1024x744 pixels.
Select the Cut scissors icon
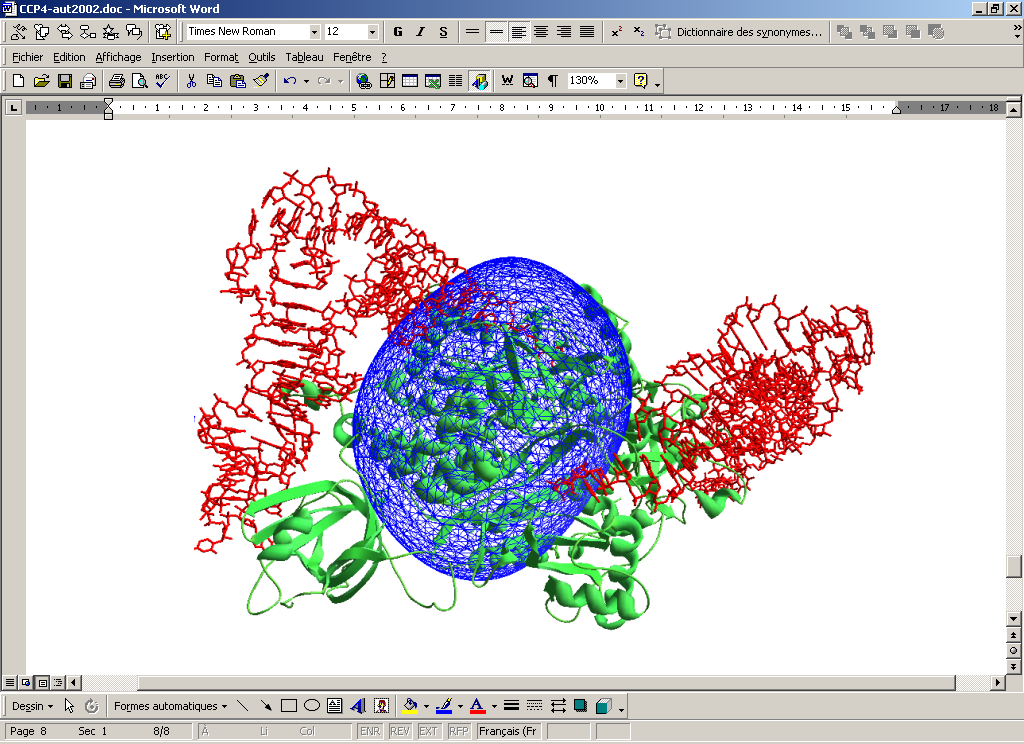tap(191, 81)
